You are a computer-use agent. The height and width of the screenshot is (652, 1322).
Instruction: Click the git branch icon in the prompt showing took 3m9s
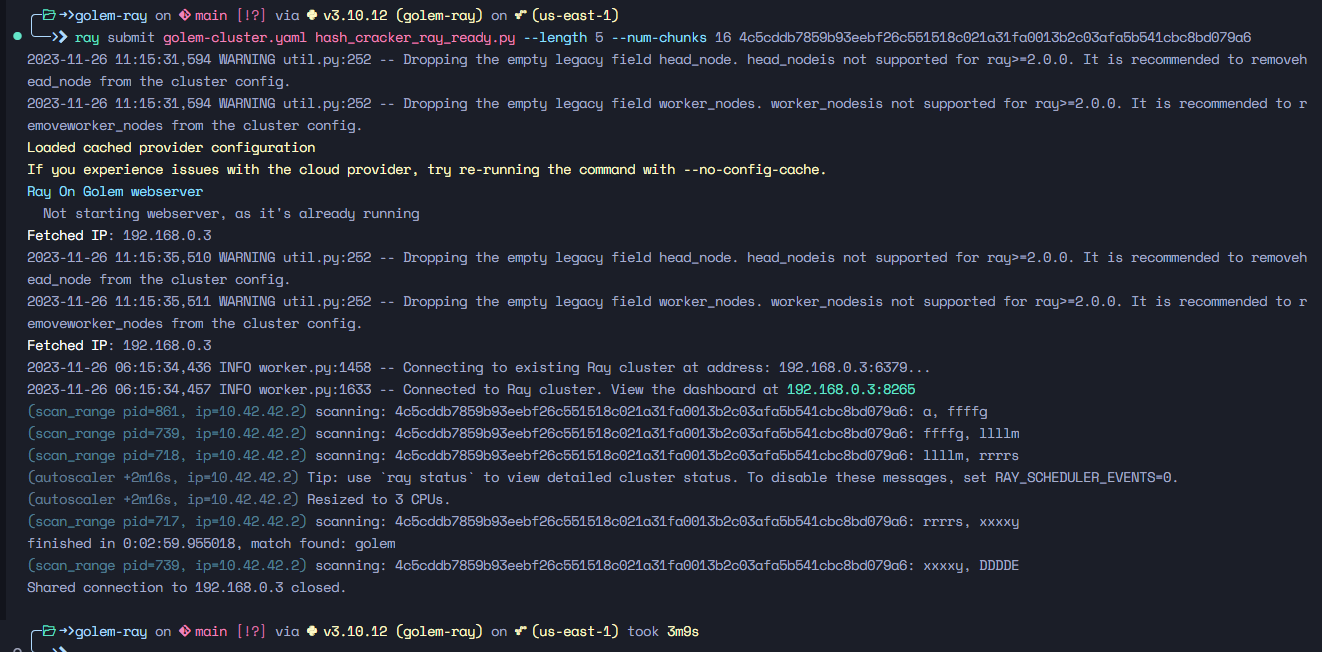tap(184, 632)
